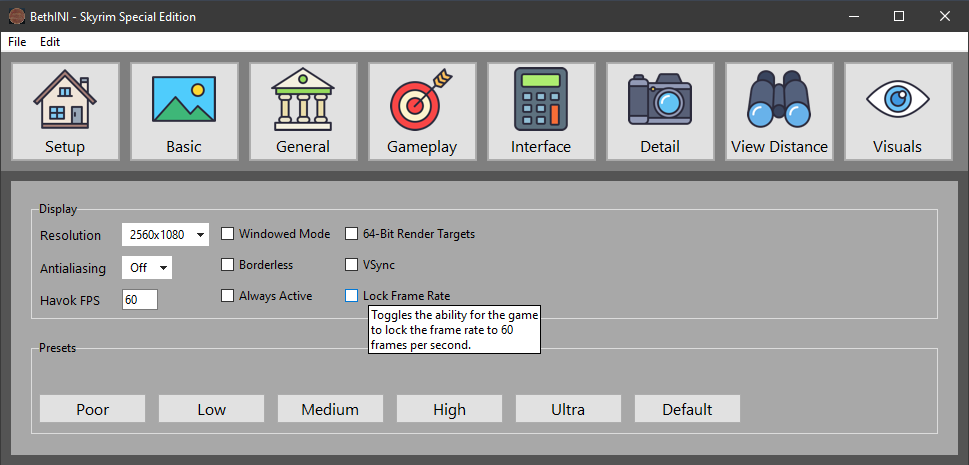Check the Always Active option

[x=227, y=296]
